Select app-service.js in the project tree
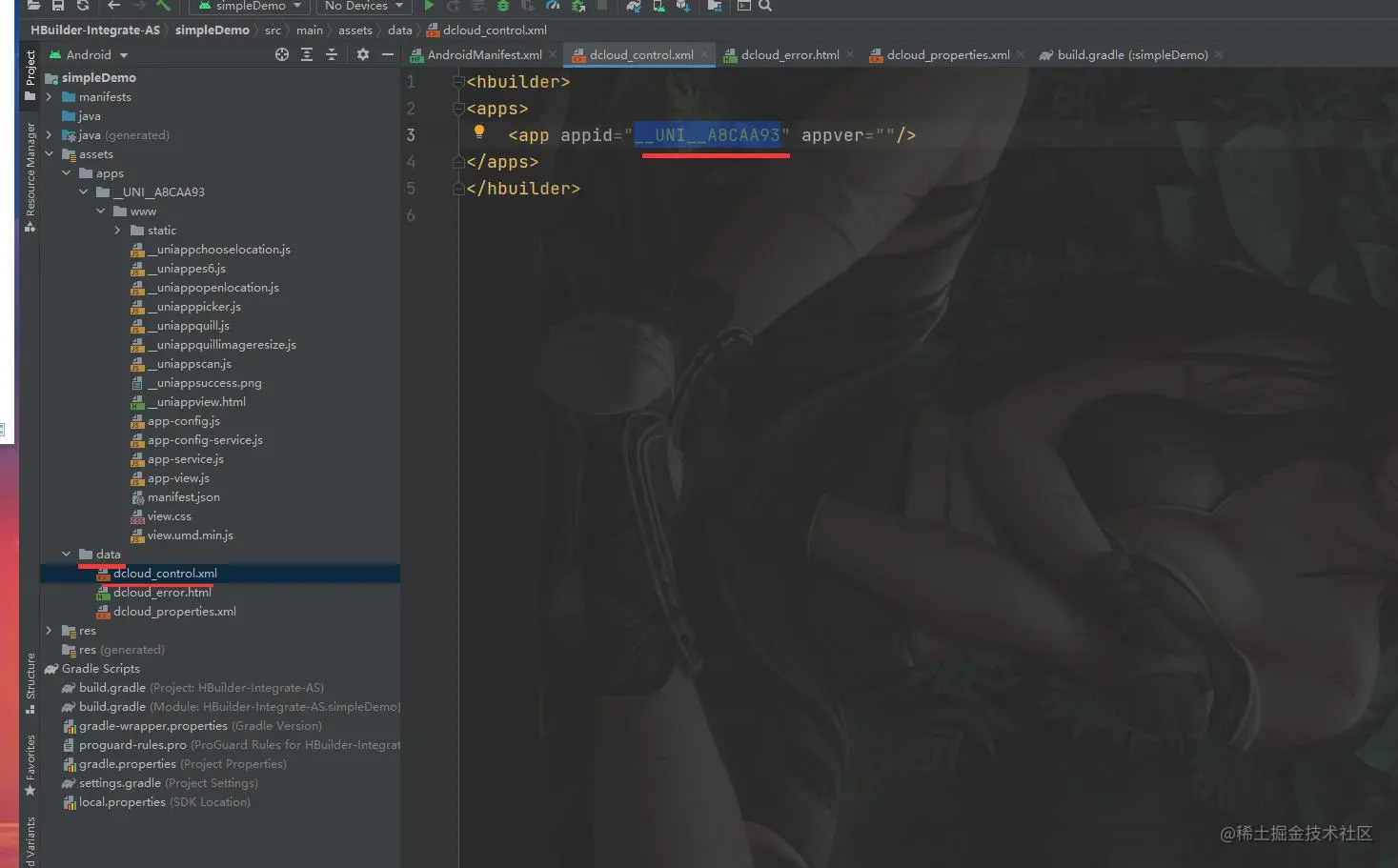Image resolution: width=1398 pixels, height=868 pixels. pyautogui.click(x=186, y=459)
